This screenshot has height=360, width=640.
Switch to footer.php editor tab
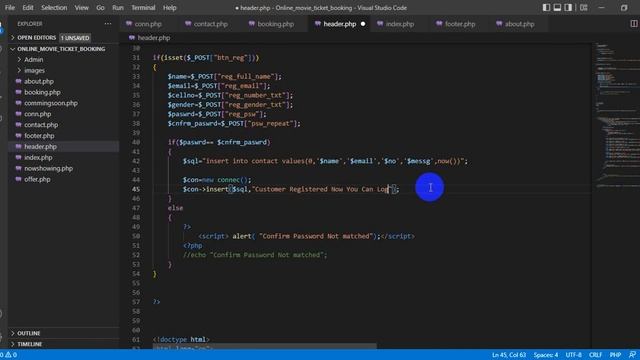click(x=460, y=24)
